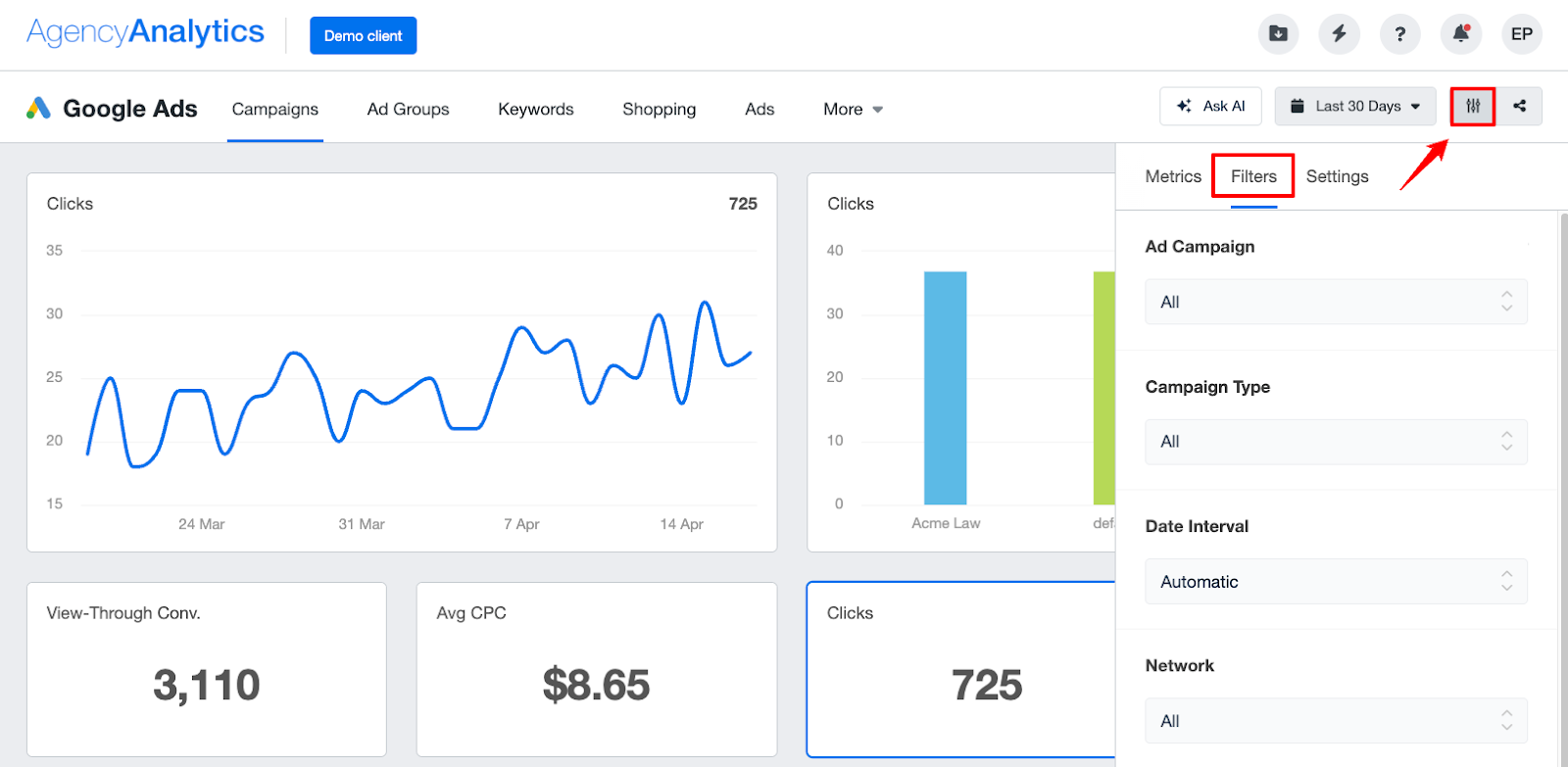The image size is (1568, 767).
Task: Open the Network dropdown
Action: click(1336, 721)
